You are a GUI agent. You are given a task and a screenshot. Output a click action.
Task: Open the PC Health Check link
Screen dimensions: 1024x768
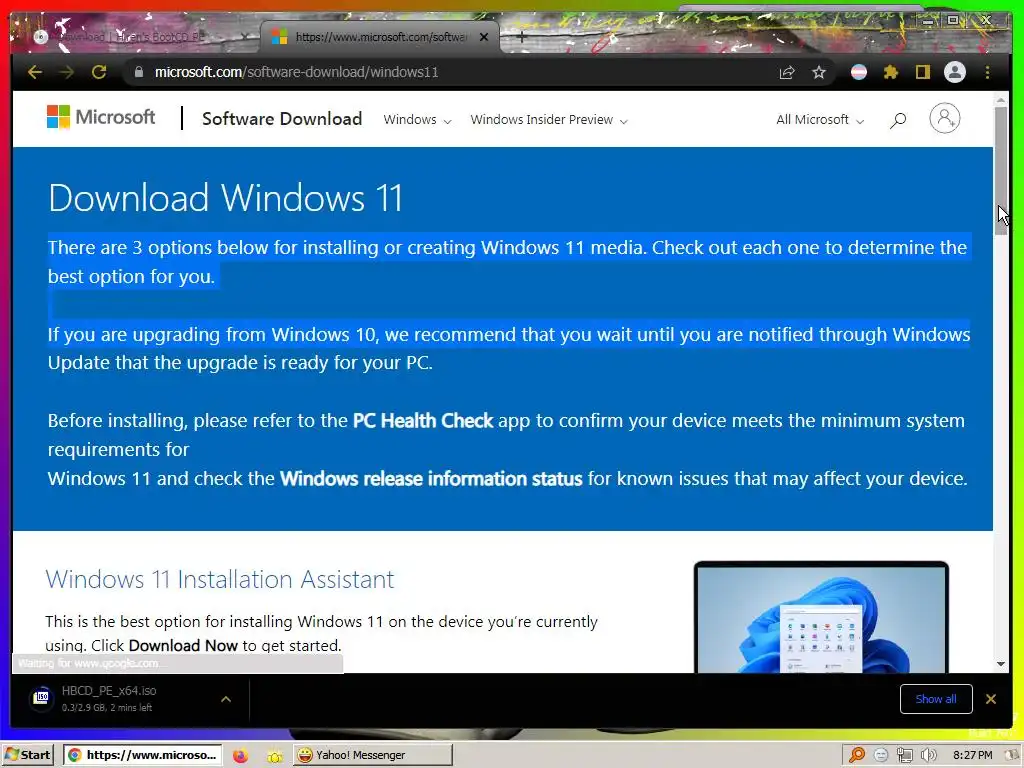pos(423,421)
